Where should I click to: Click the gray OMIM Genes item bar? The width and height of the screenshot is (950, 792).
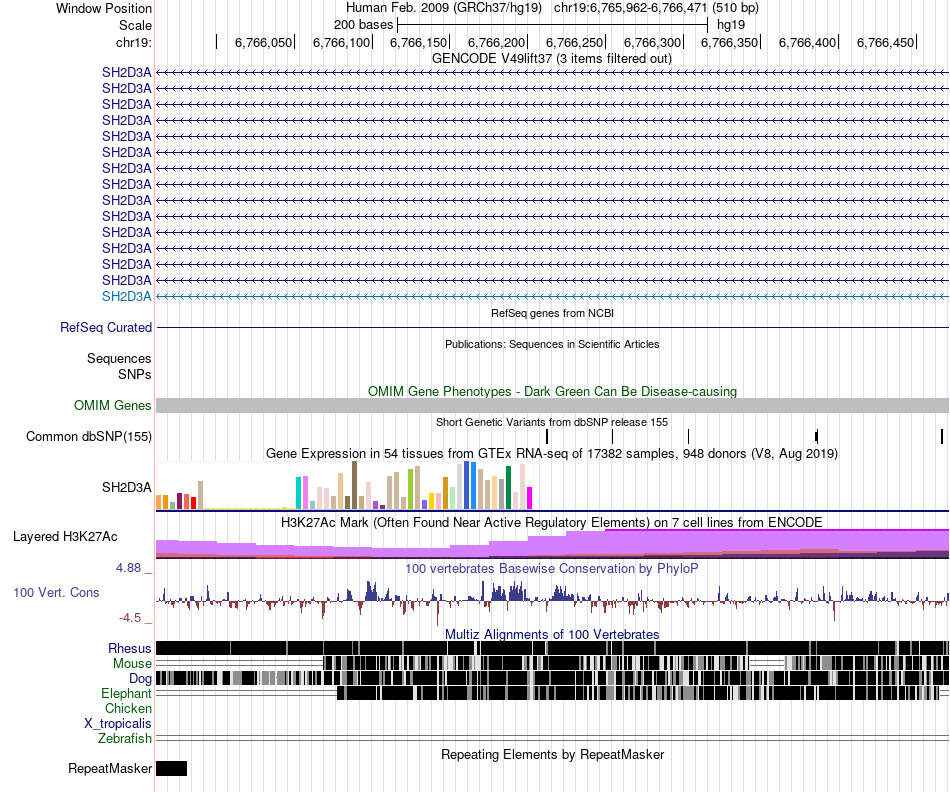pos(552,405)
